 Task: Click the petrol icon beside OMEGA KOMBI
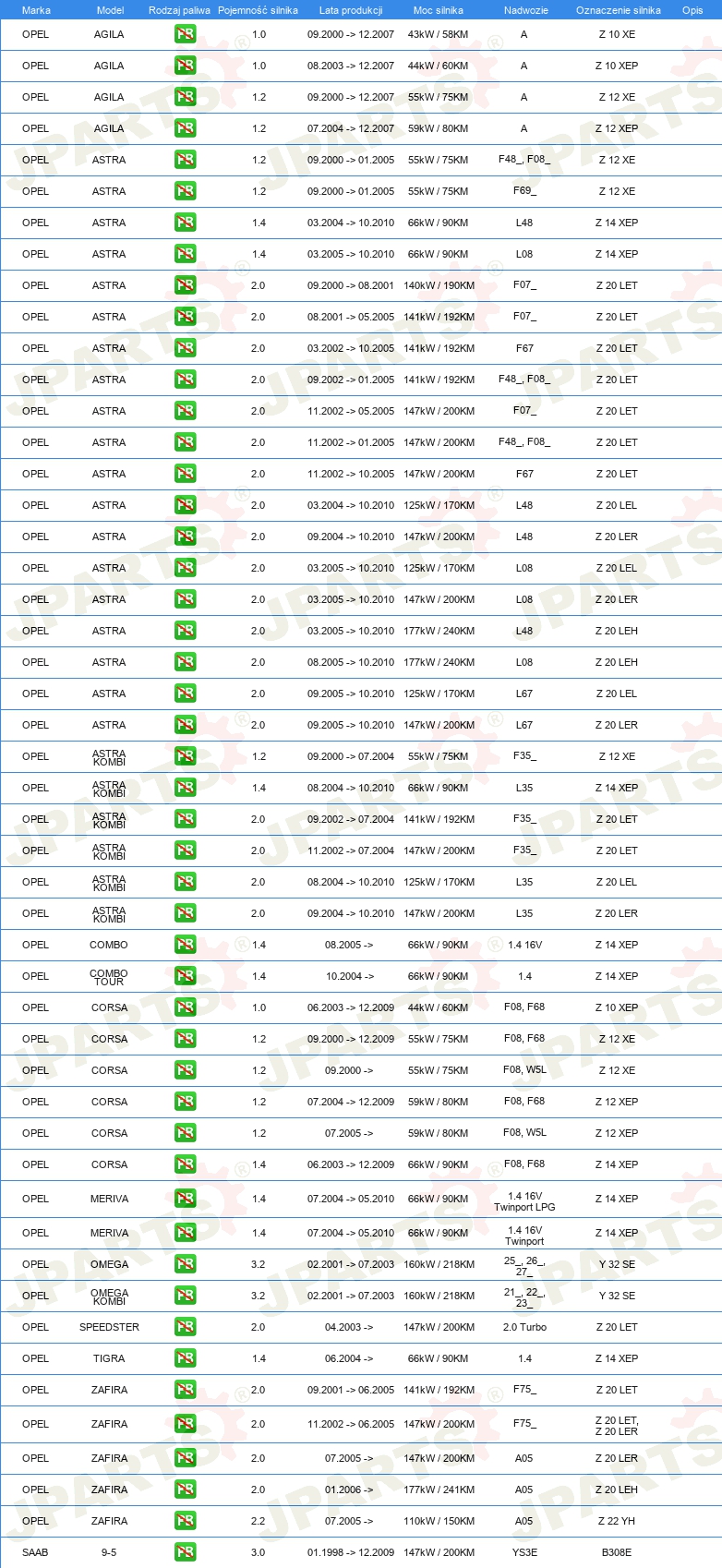pos(185,1296)
